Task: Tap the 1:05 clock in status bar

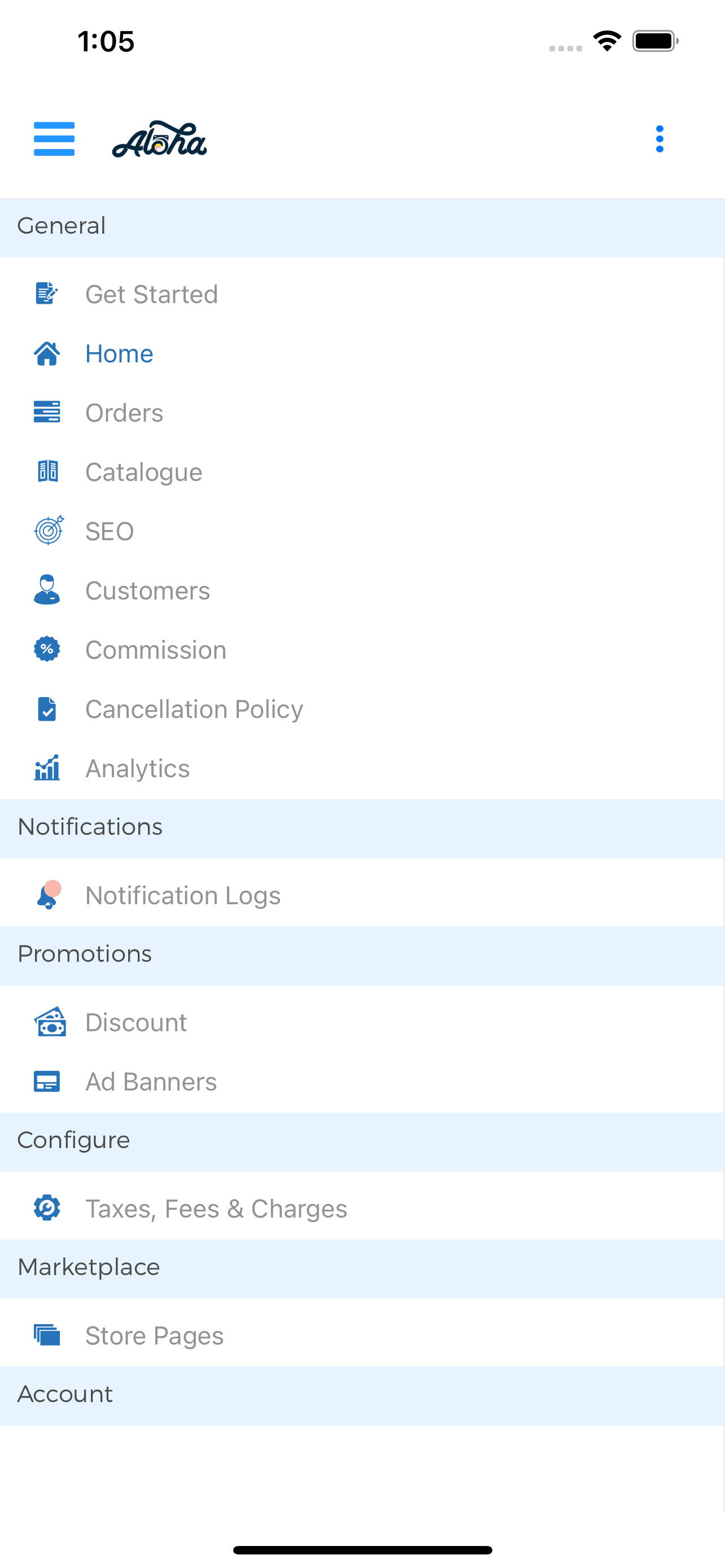Action: pos(106,41)
